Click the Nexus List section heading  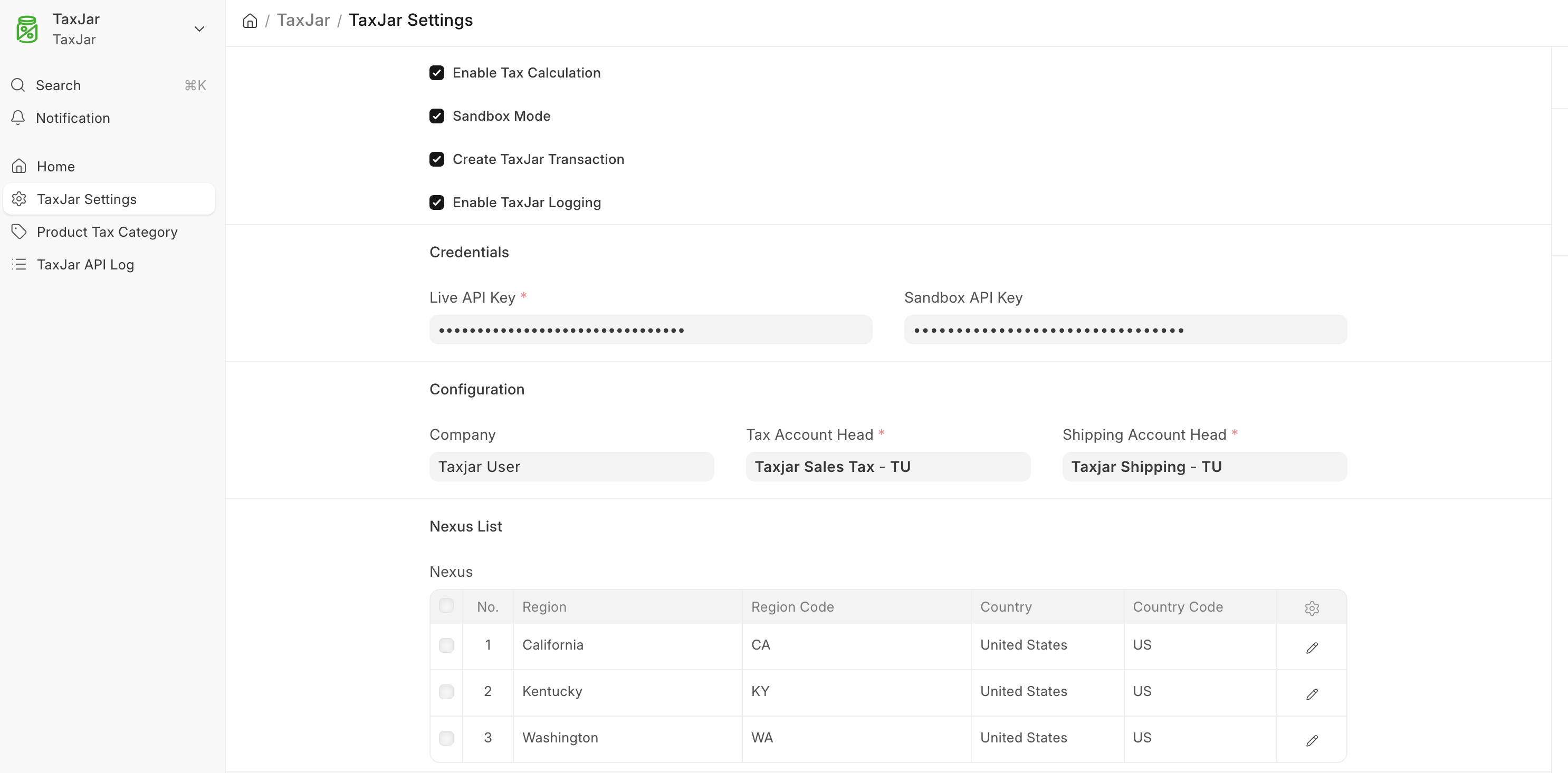click(466, 527)
